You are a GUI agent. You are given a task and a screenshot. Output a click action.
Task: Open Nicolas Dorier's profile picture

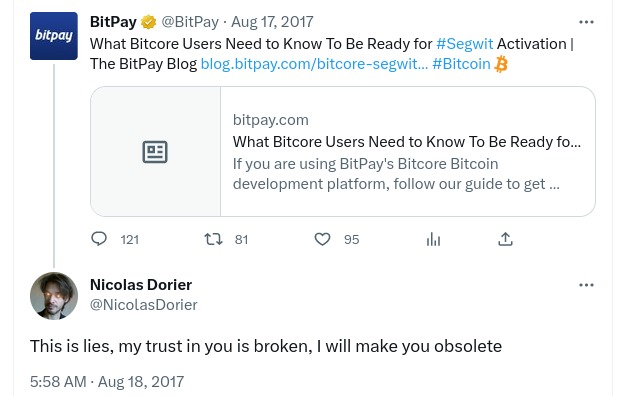[54, 296]
